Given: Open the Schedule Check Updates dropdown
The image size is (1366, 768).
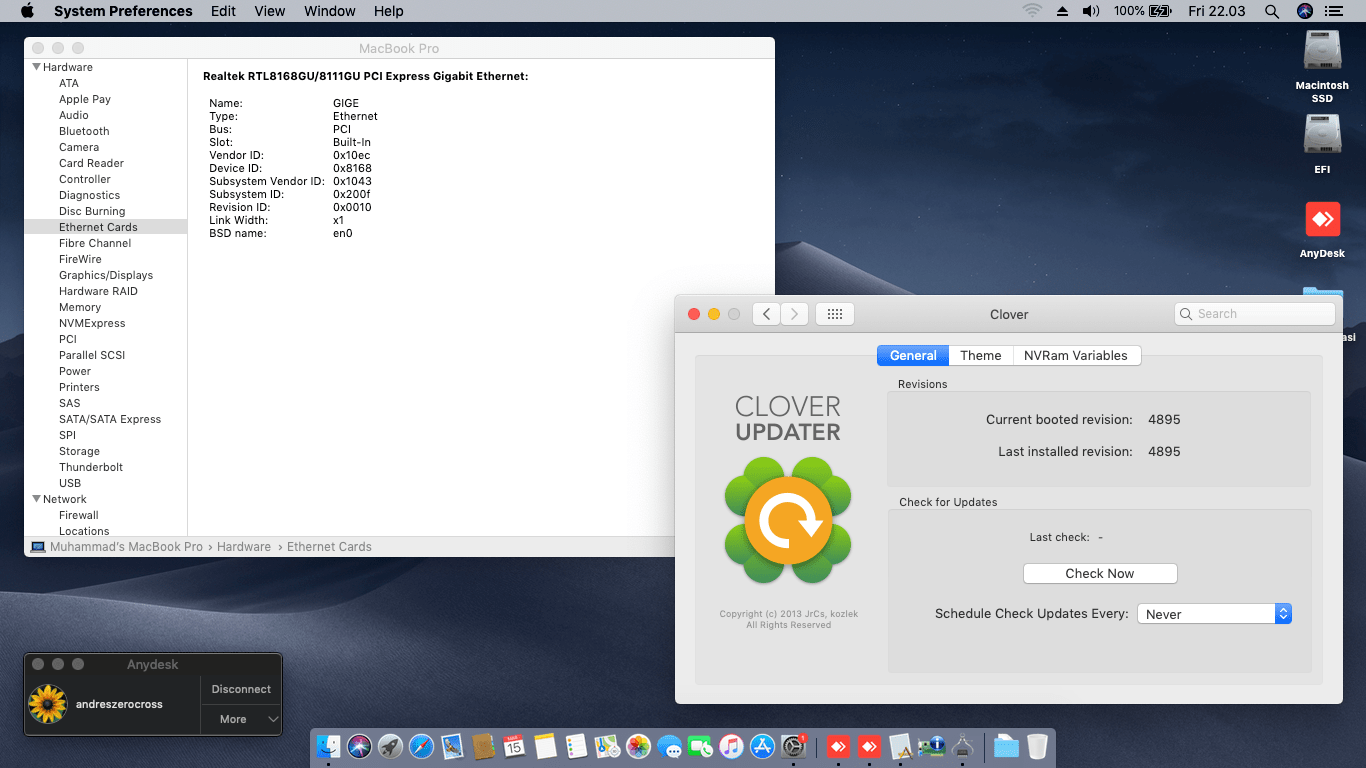Looking at the screenshot, I should click(1215, 614).
